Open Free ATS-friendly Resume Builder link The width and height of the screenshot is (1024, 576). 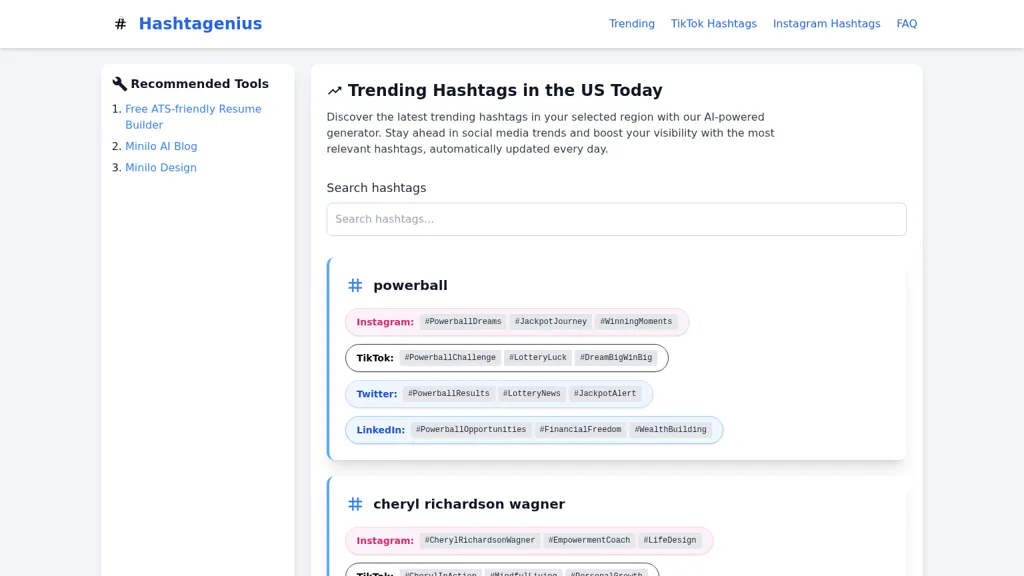pos(193,117)
